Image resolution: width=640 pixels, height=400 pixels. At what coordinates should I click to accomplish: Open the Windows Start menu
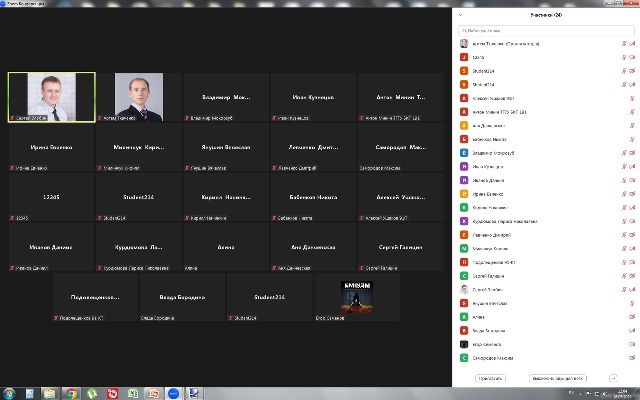pyautogui.click(x=10, y=393)
